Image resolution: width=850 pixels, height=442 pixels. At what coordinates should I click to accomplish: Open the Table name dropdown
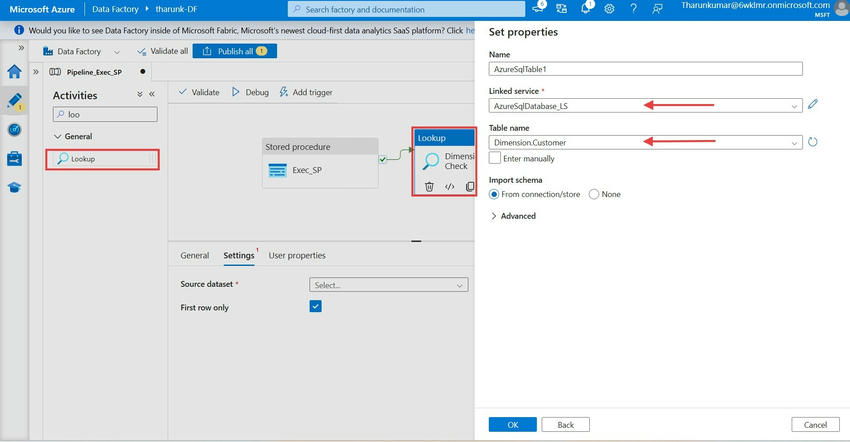click(645, 142)
